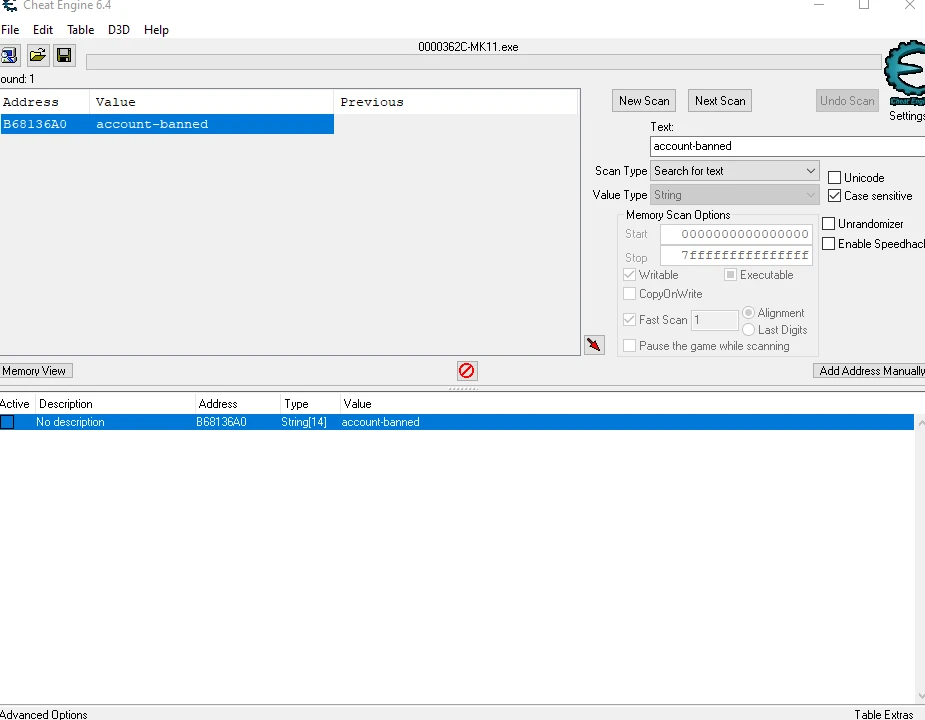Image resolution: width=925 pixels, height=720 pixels.
Task: Click address B68136A0 in the cheat table
Action: coord(221,422)
